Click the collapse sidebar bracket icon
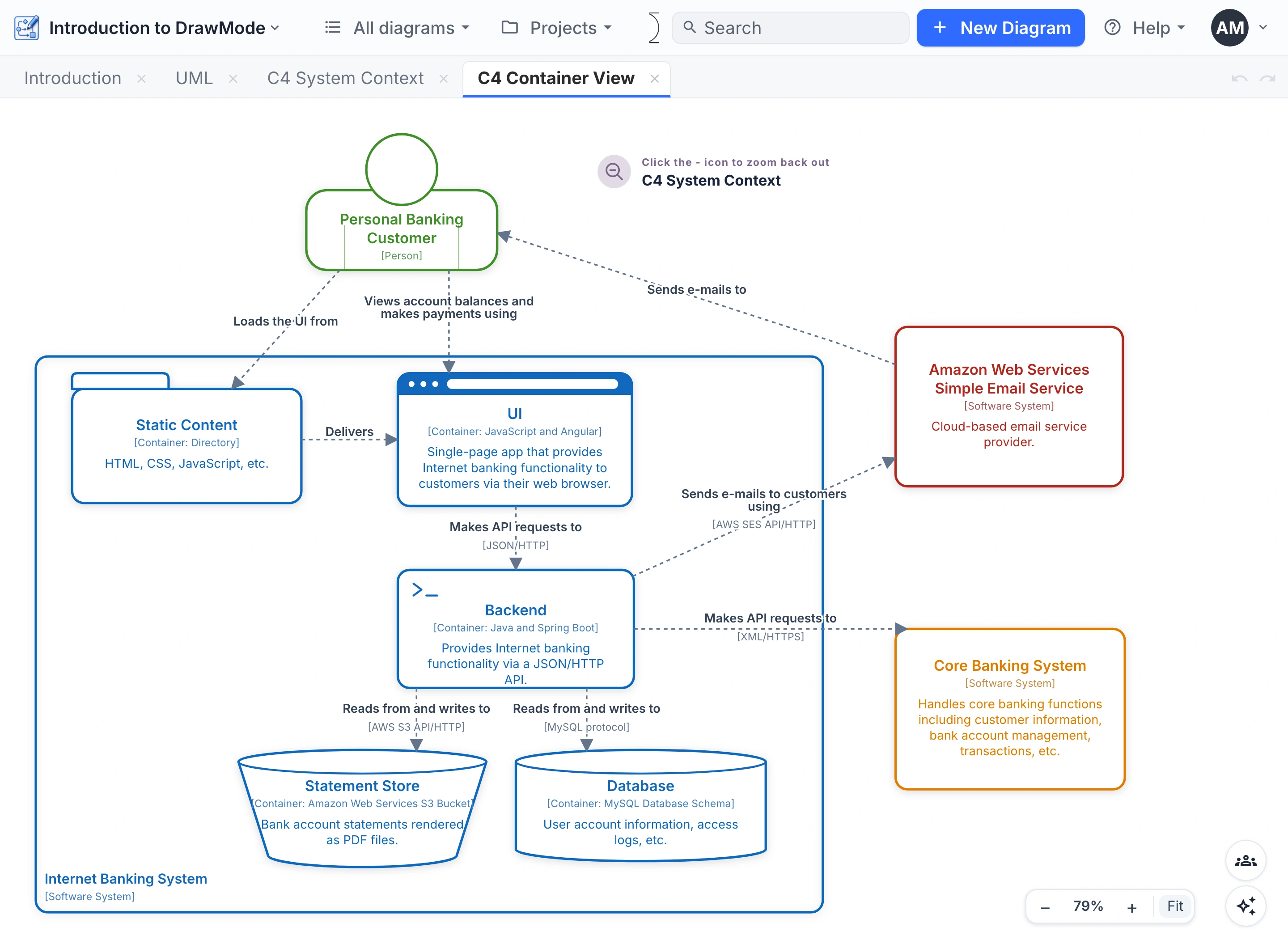Screen dimensions: 1288x948 [654, 28]
